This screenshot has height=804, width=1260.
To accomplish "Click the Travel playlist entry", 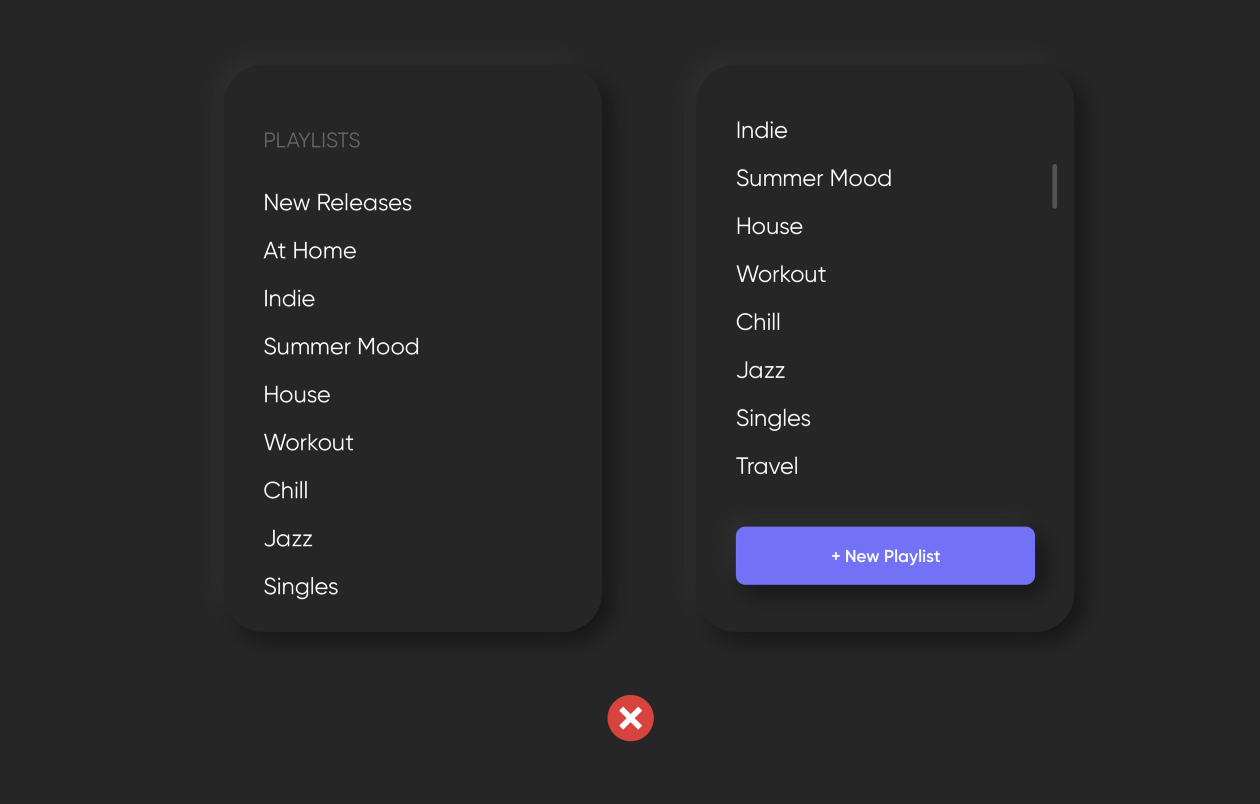I will pyautogui.click(x=767, y=466).
